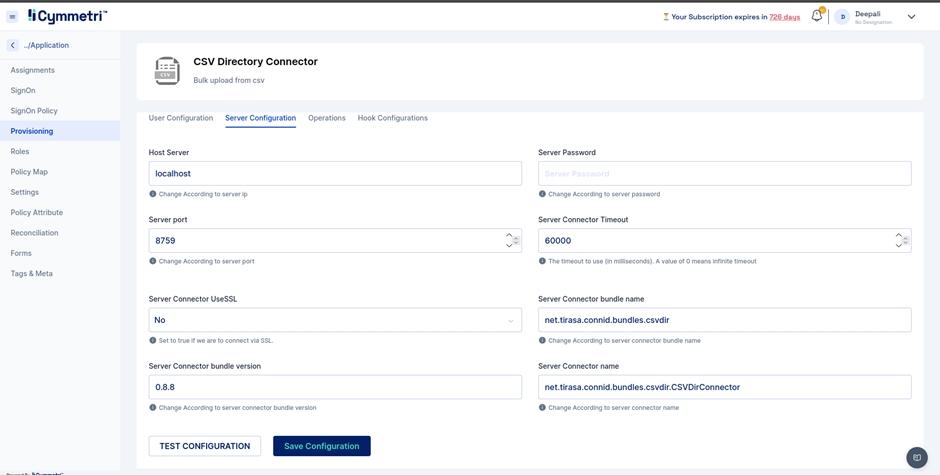Click the CSV connector file icon
Screen dimensions: 940x475
click(x=167, y=71)
